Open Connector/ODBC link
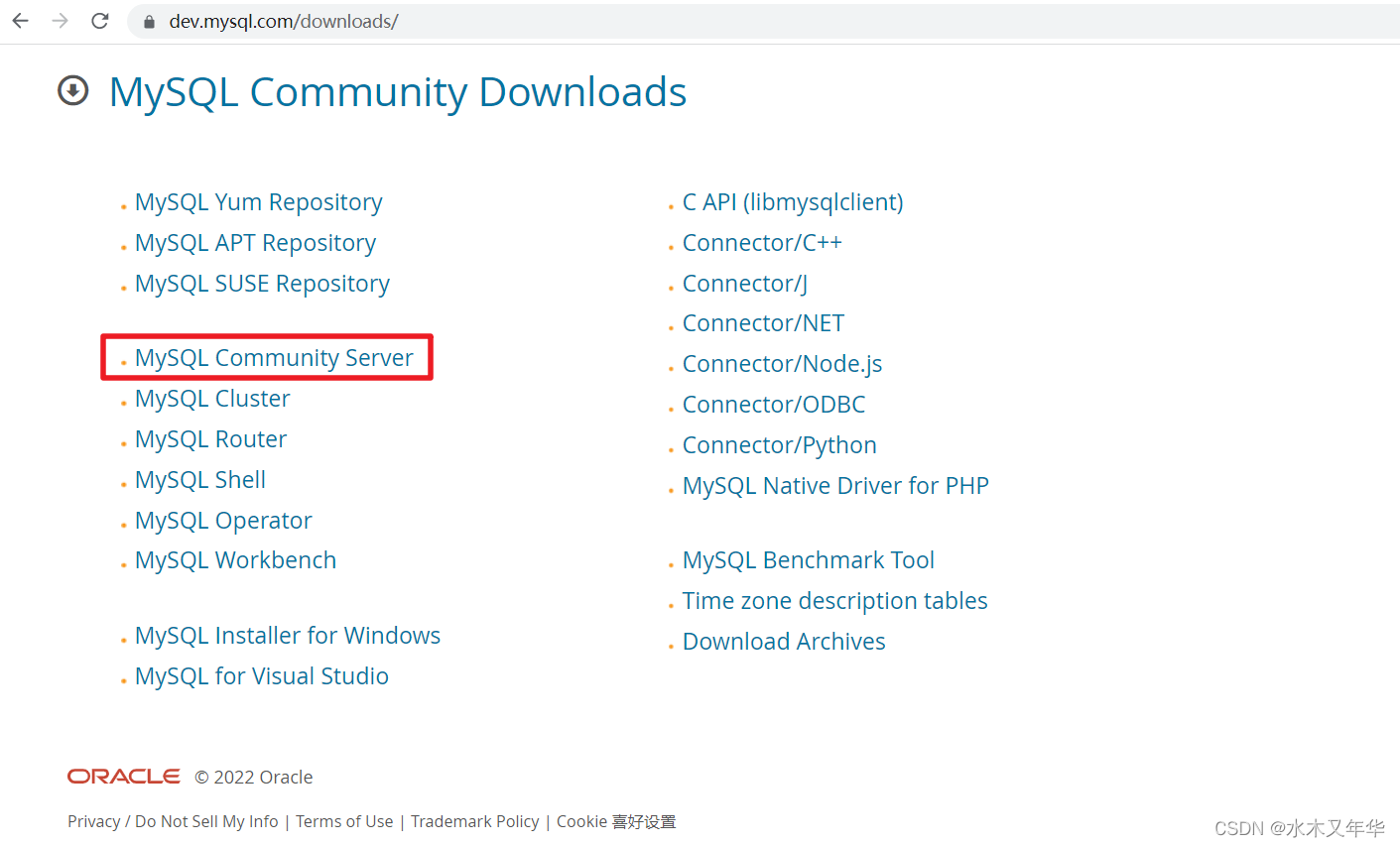Image resolution: width=1400 pixels, height=847 pixels. 774,405
